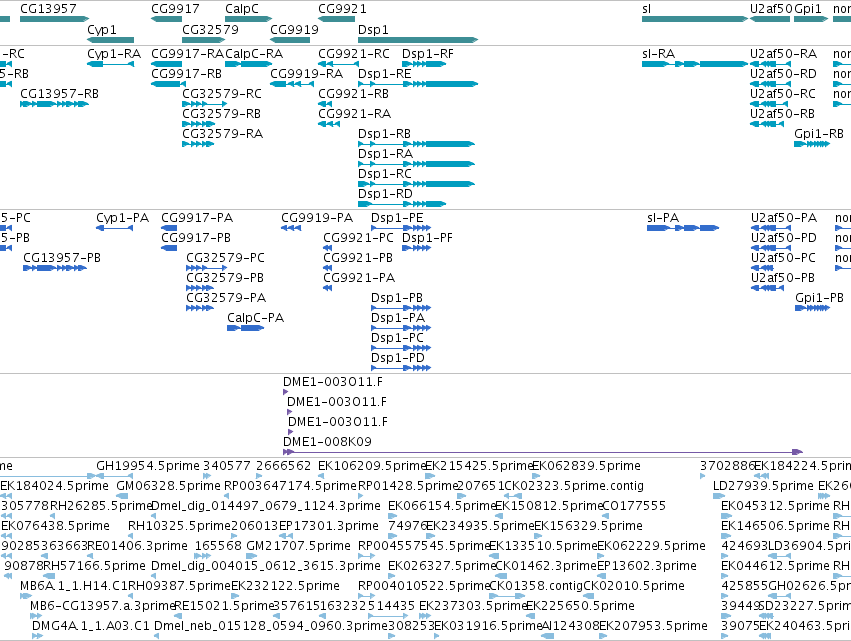Viewport: 851px width, 641px height.
Task: Select transcript CG9919-RA
Action: tap(293, 84)
